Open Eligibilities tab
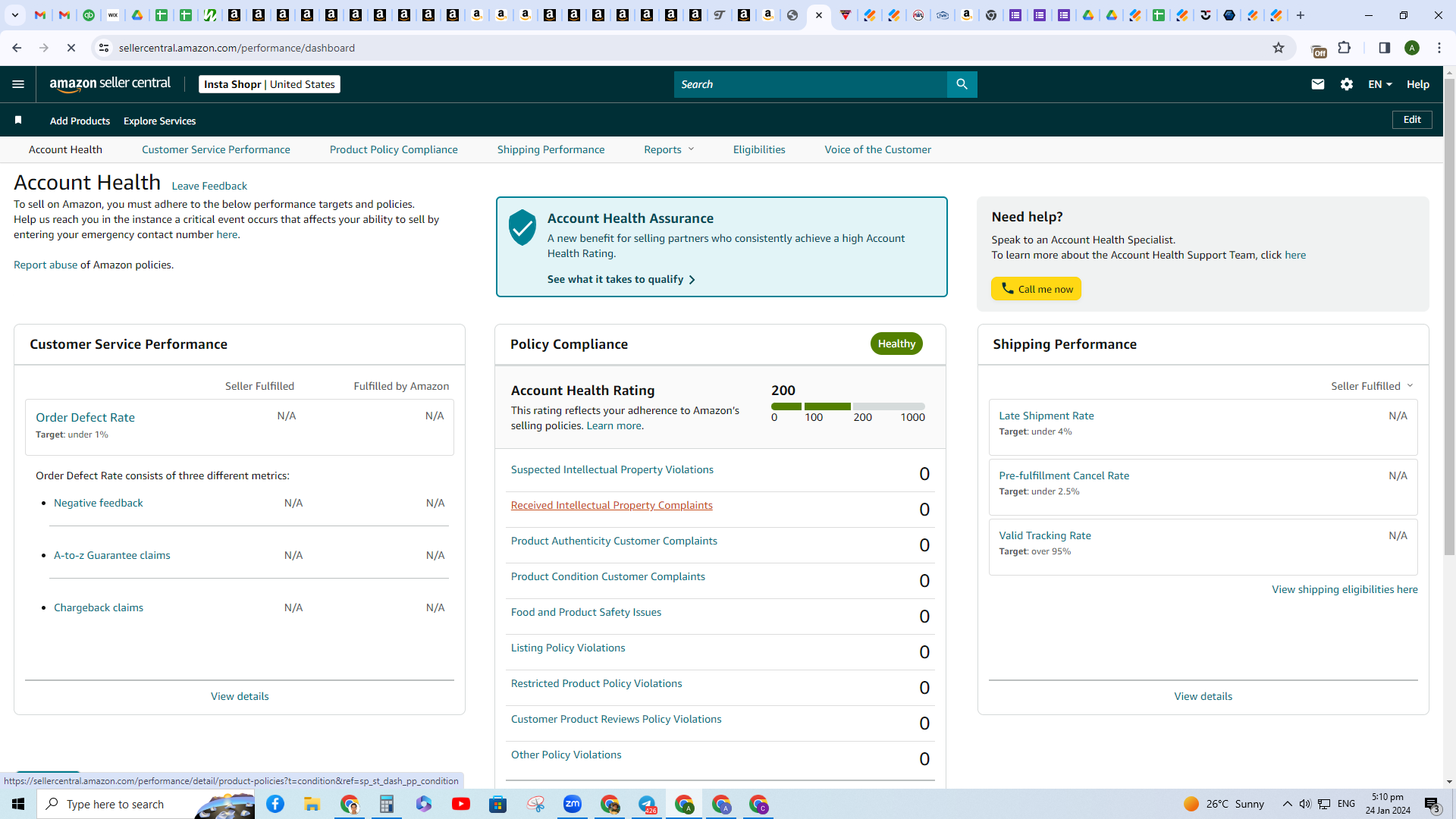1456x819 pixels. pyautogui.click(x=759, y=149)
